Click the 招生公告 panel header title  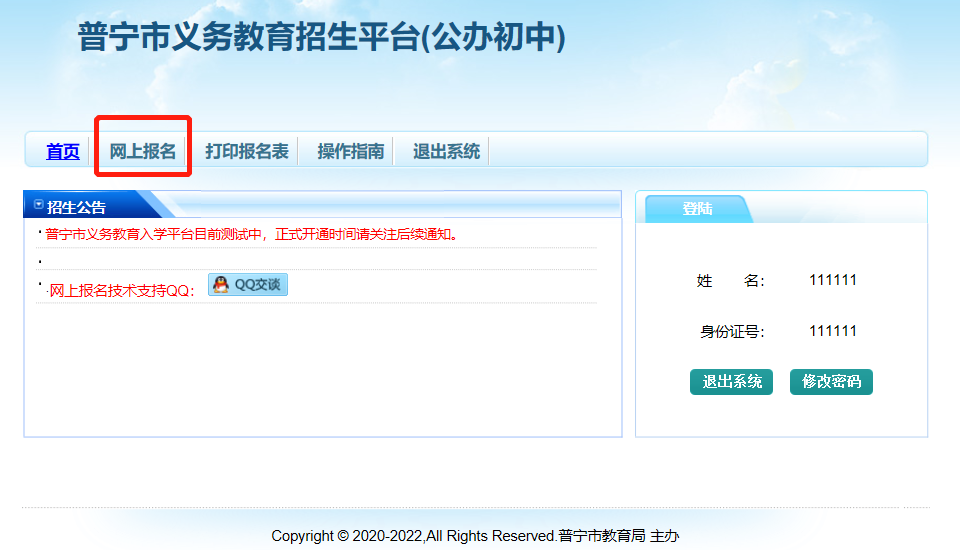[77, 207]
